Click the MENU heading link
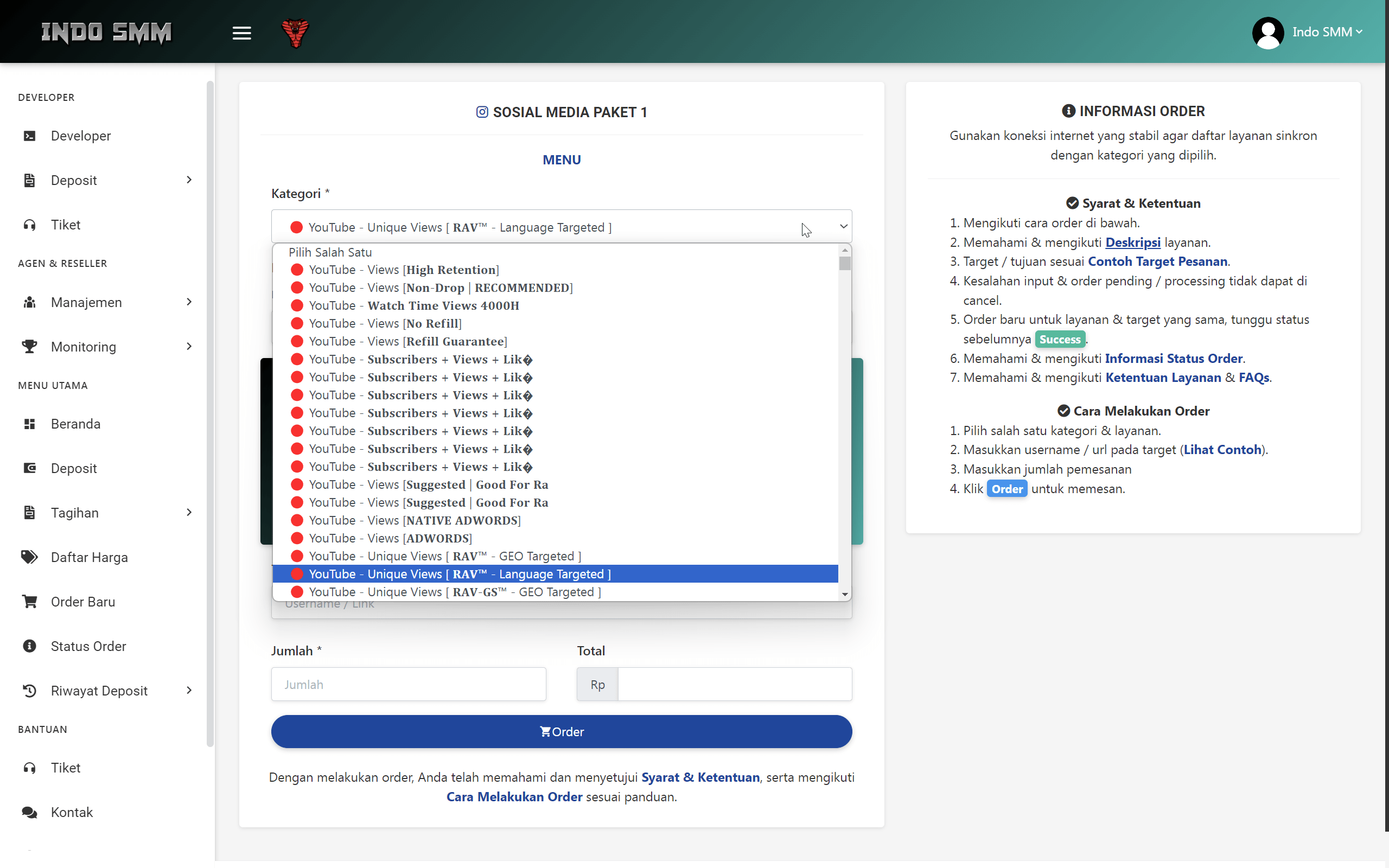Image resolution: width=1389 pixels, height=868 pixels. (561, 159)
